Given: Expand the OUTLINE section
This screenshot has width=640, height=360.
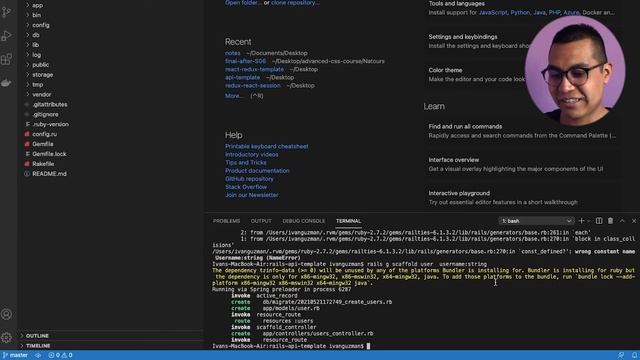Looking at the screenshot, I should 37,336.
